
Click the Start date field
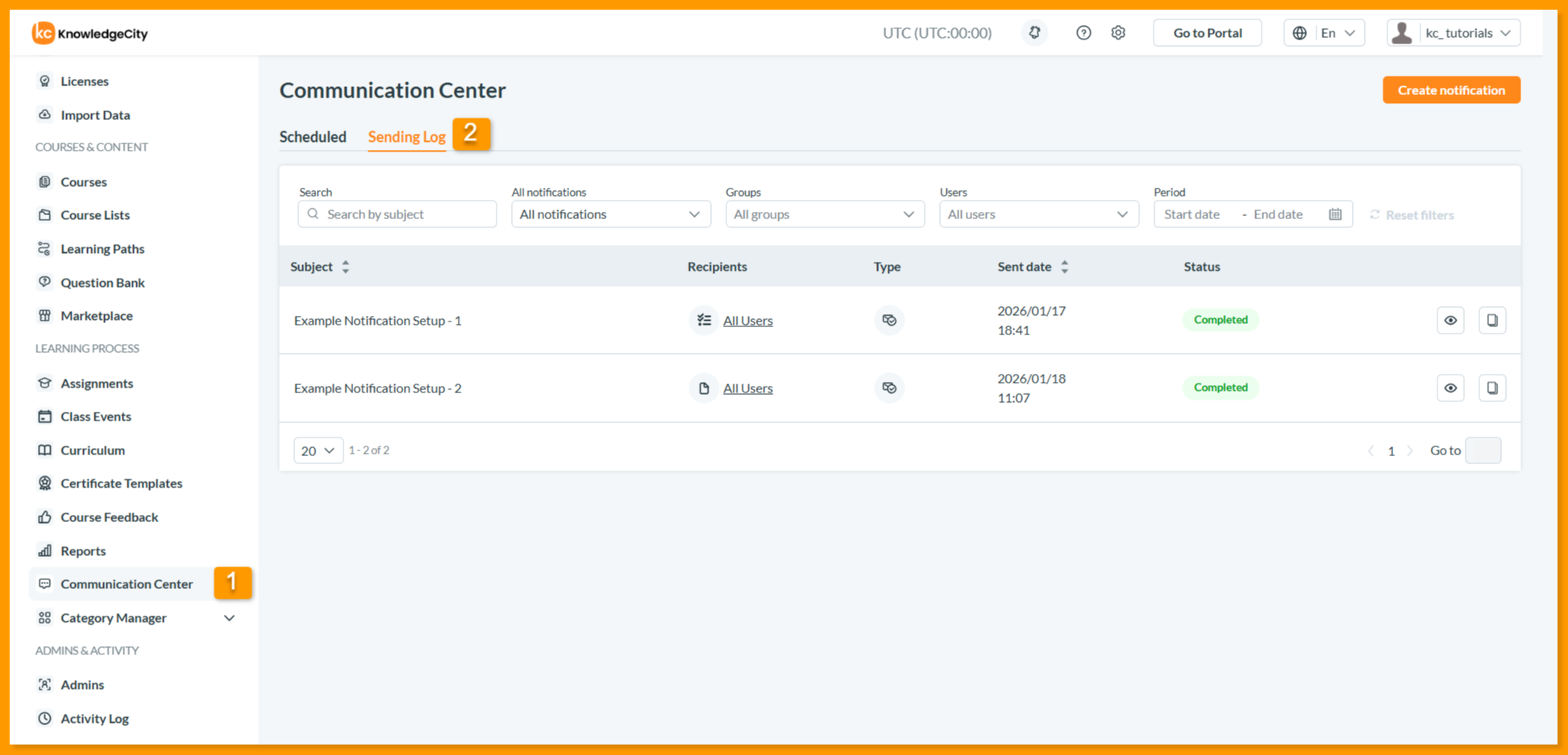click(x=1192, y=214)
